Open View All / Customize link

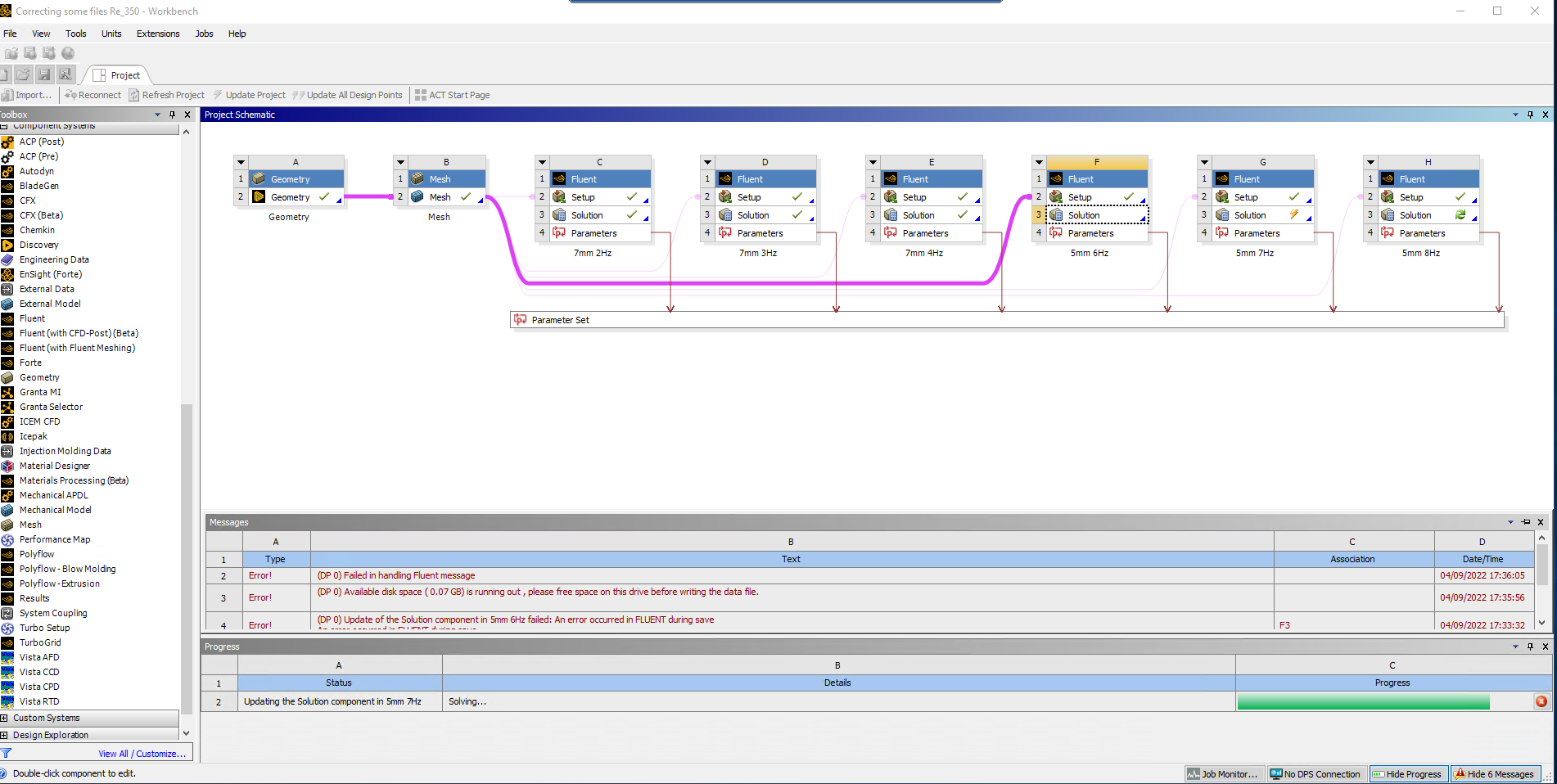pyautogui.click(x=142, y=754)
